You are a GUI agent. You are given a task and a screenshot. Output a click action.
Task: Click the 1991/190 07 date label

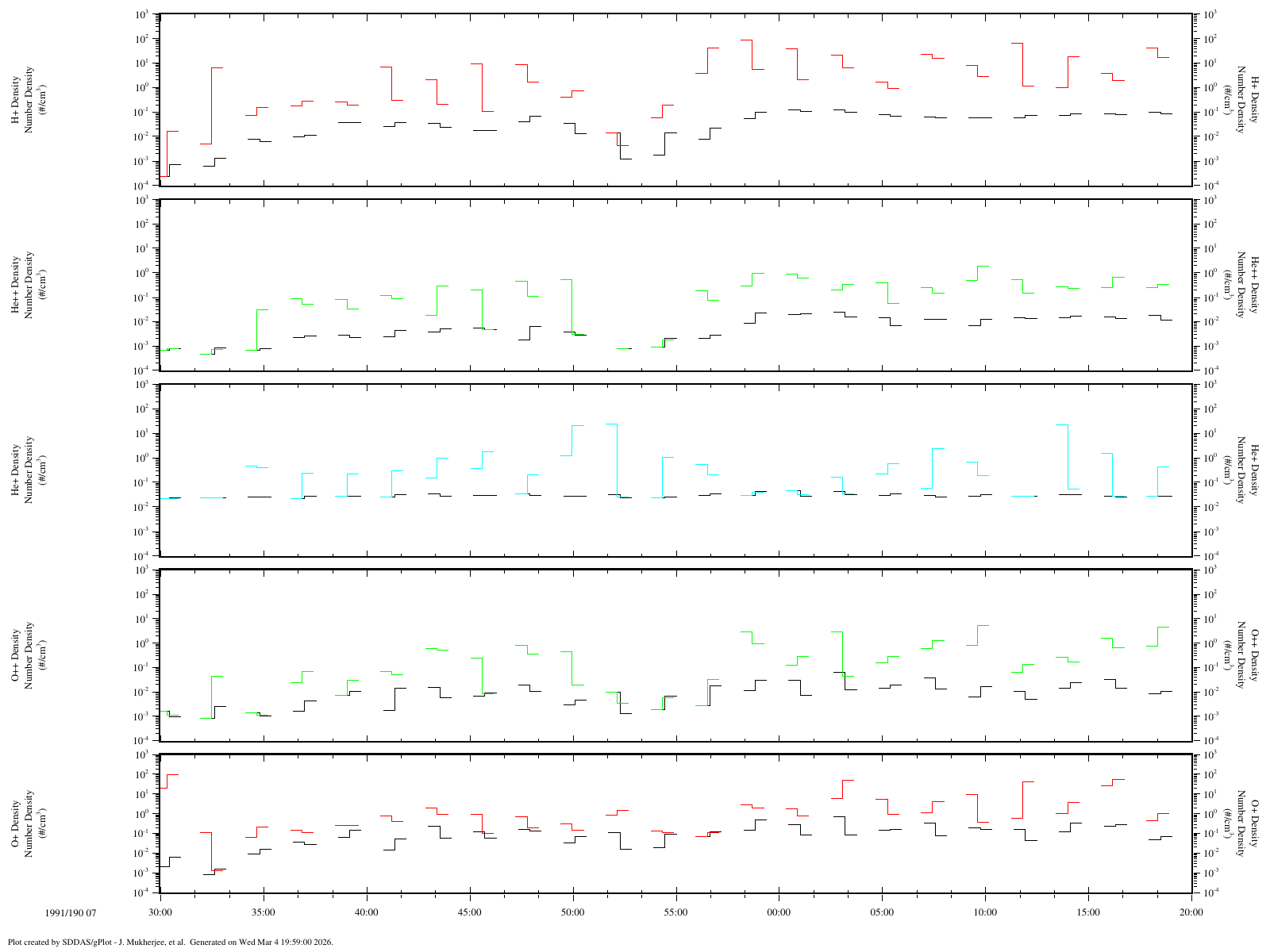71,912
